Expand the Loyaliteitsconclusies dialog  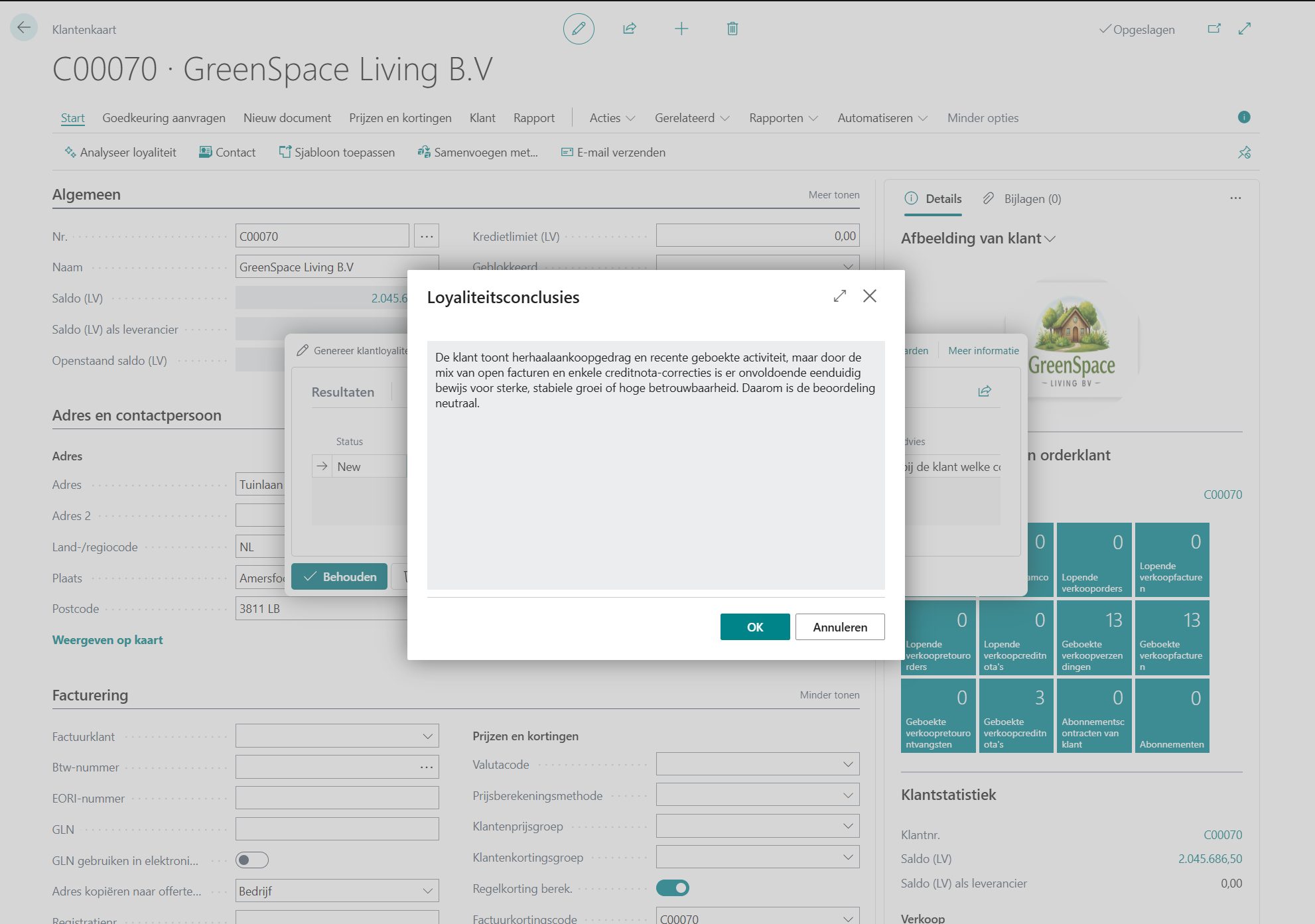pos(840,296)
